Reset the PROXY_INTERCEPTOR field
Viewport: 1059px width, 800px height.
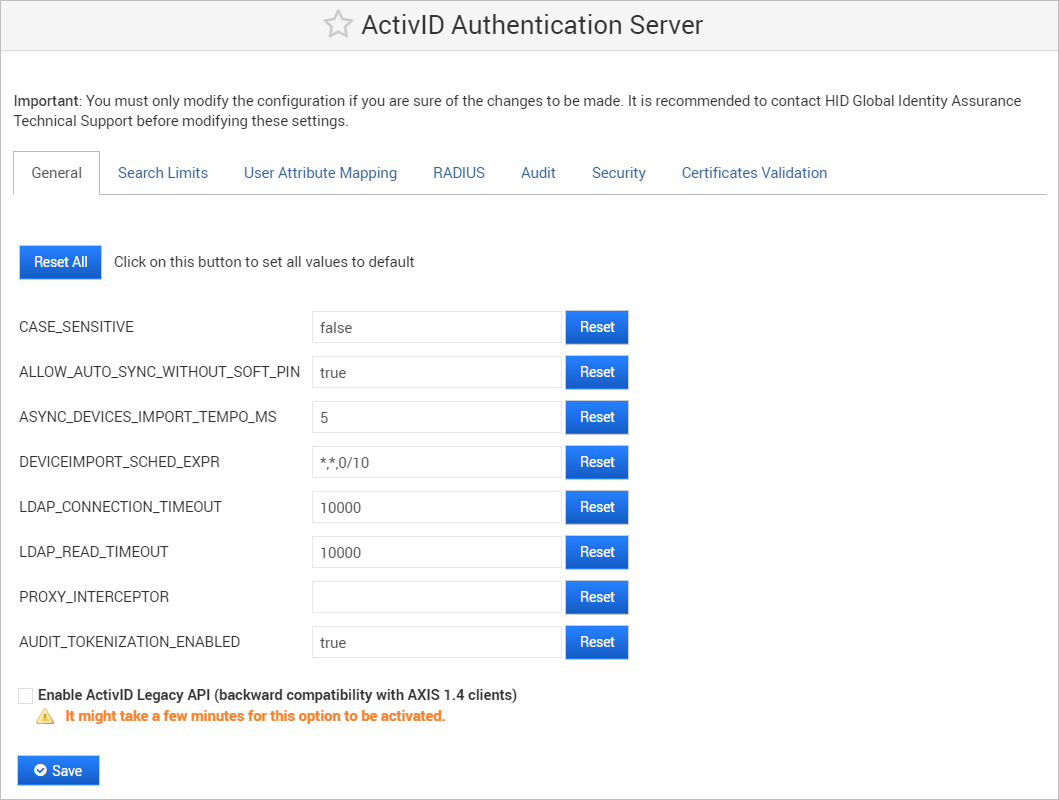596,597
